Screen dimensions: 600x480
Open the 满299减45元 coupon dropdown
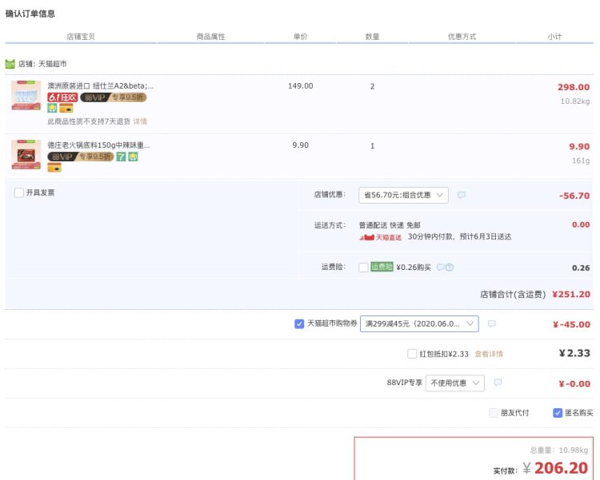point(419,324)
